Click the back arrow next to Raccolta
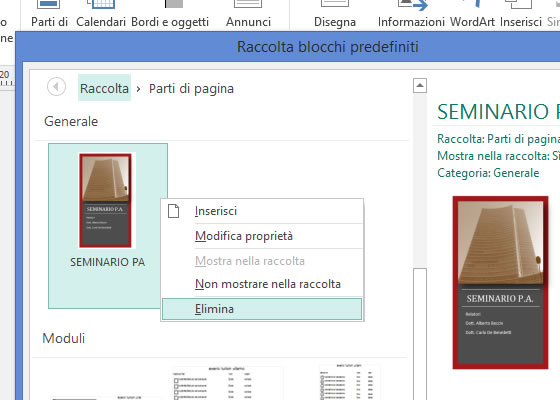Screen dimensions: 560x400 pyautogui.click(x=56, y=87)
